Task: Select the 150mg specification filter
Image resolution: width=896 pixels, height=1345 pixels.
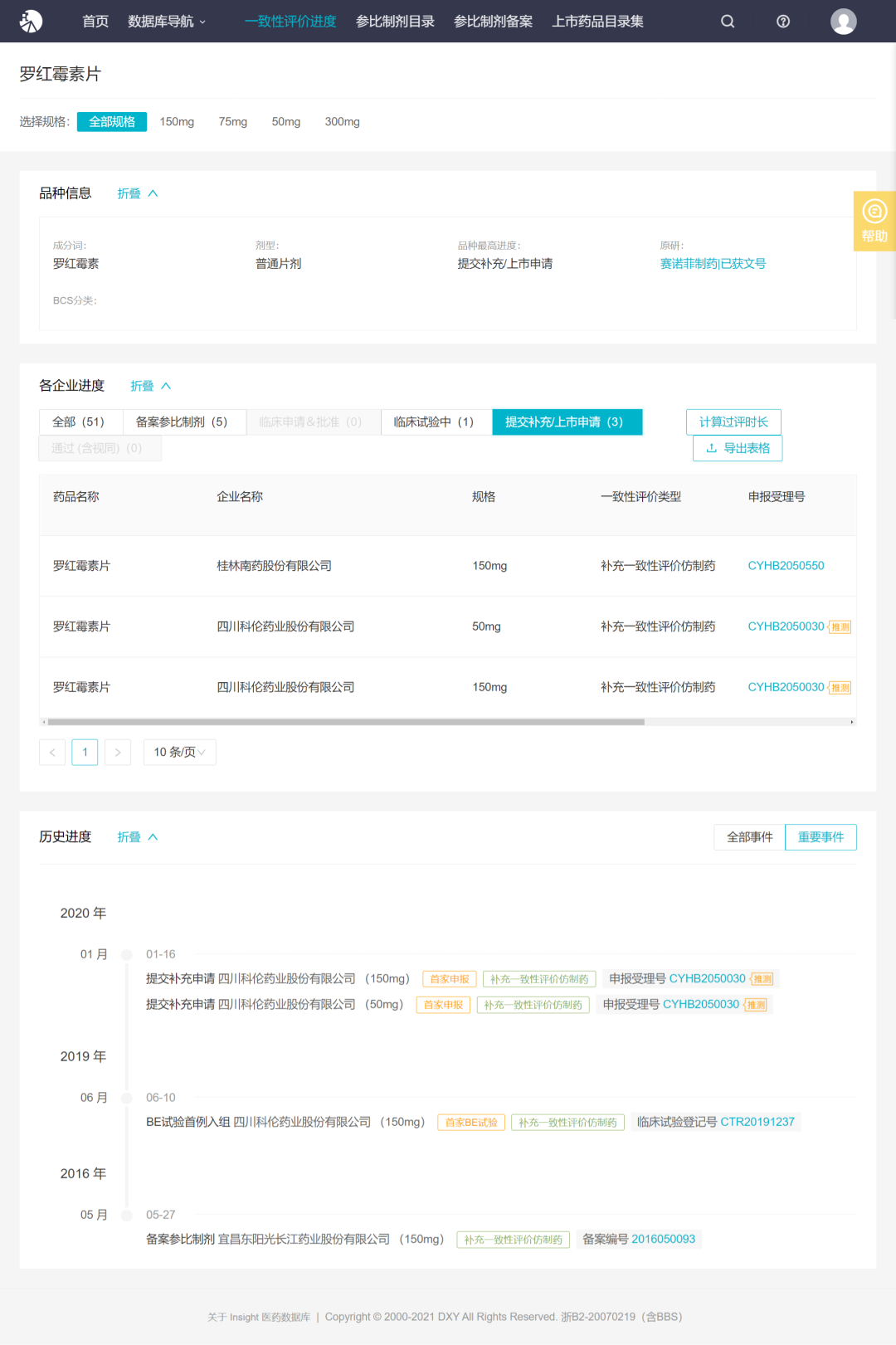Action: 177,122
